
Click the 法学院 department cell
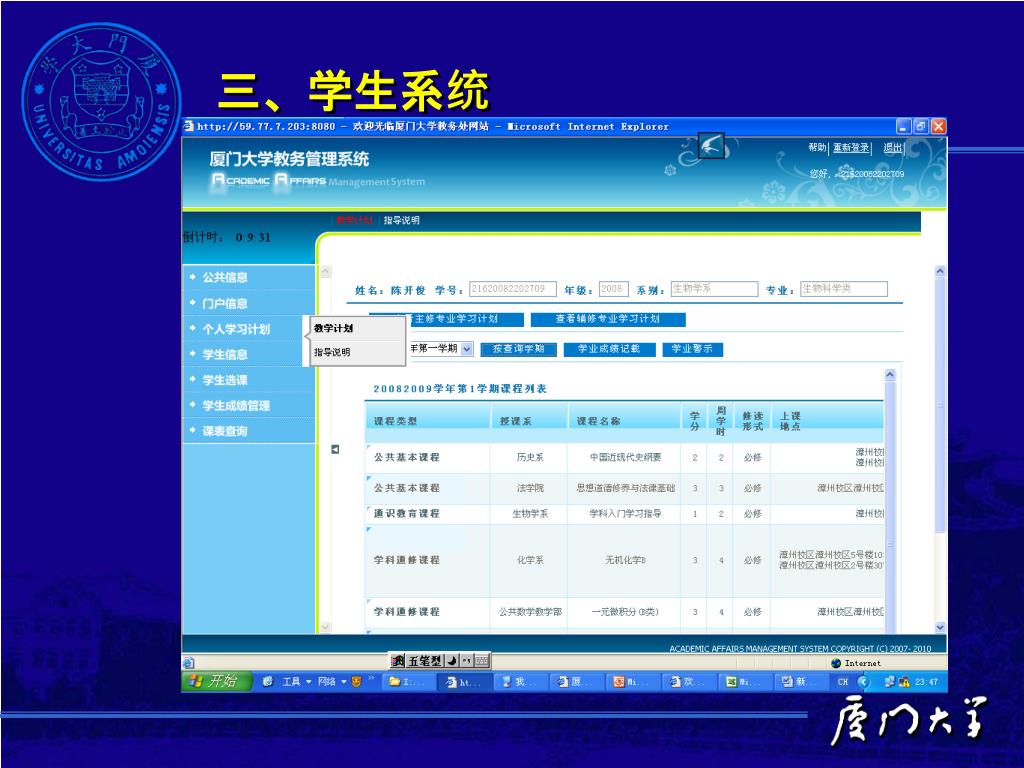coord(530,488)
